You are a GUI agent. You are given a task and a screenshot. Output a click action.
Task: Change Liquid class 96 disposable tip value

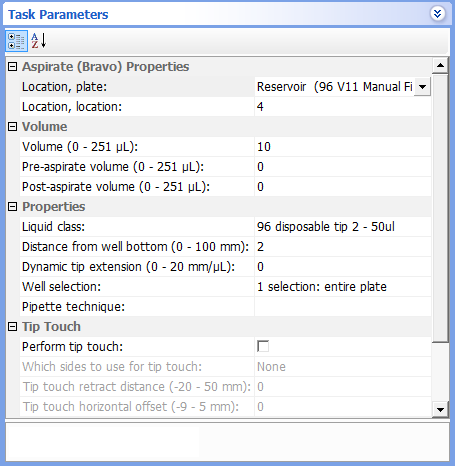pos(343,227)
